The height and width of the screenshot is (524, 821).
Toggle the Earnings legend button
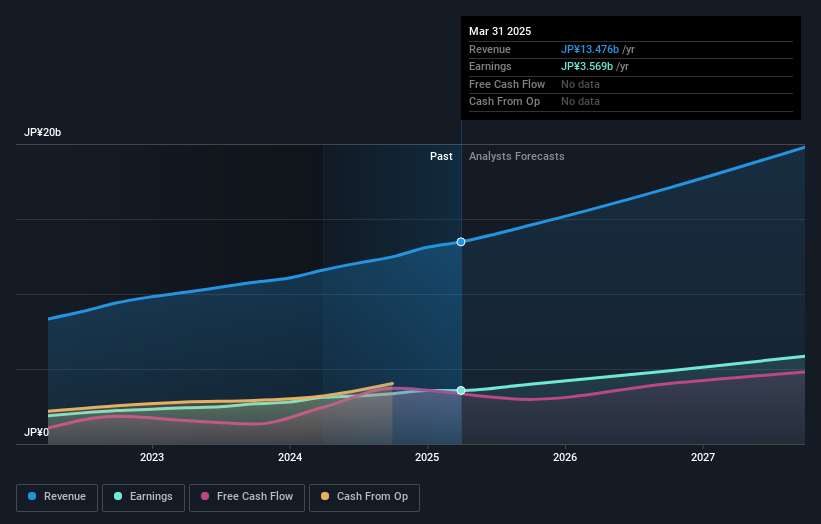coord(143,497)
